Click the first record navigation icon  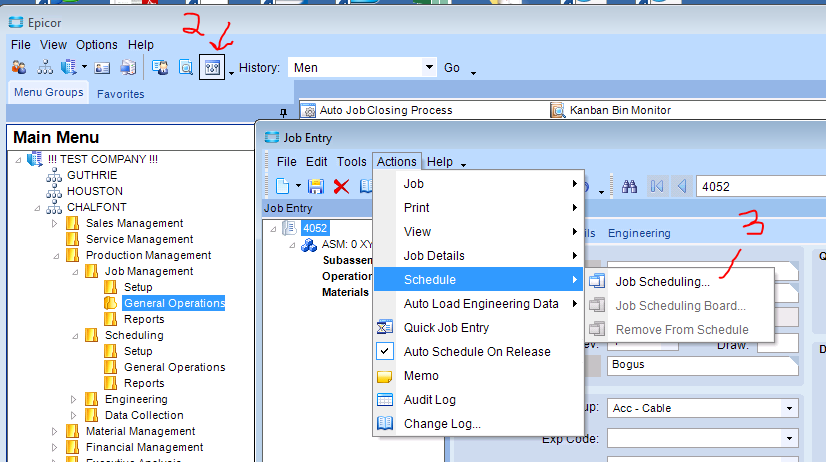coord(657,186)
